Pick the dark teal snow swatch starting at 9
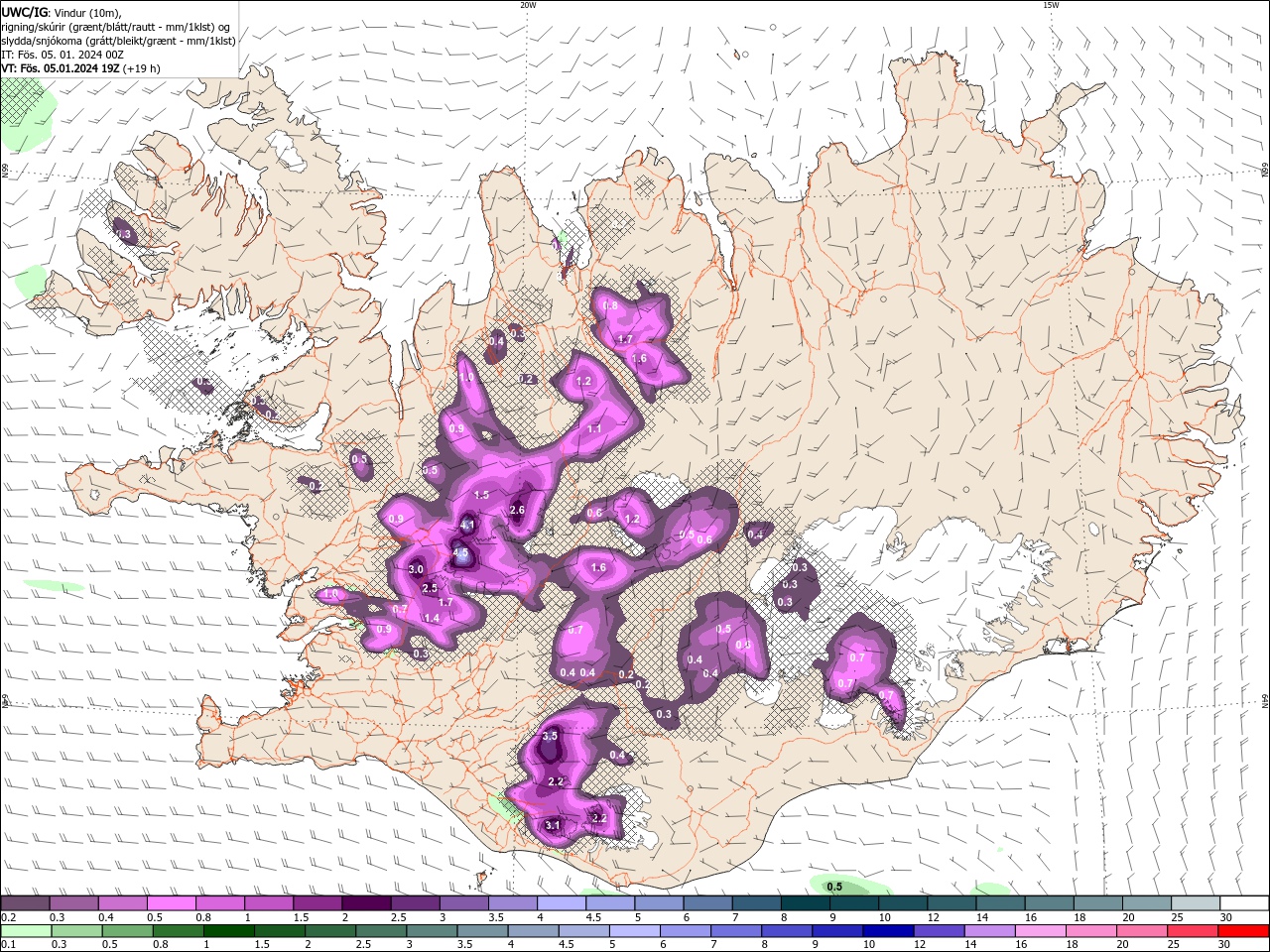 [855, 903]
